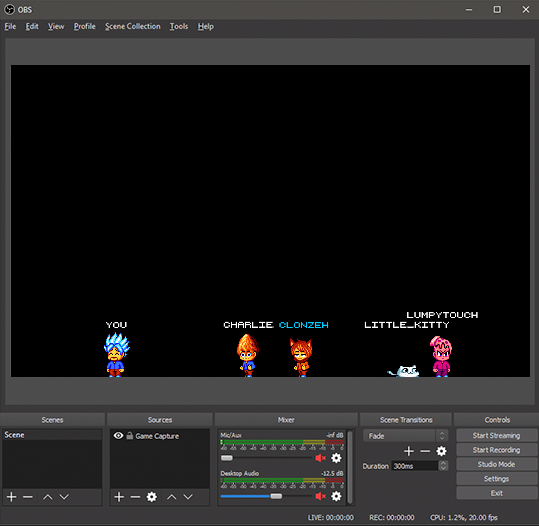
Task: Open Settings from Controls panel
Action: [496, 479]
